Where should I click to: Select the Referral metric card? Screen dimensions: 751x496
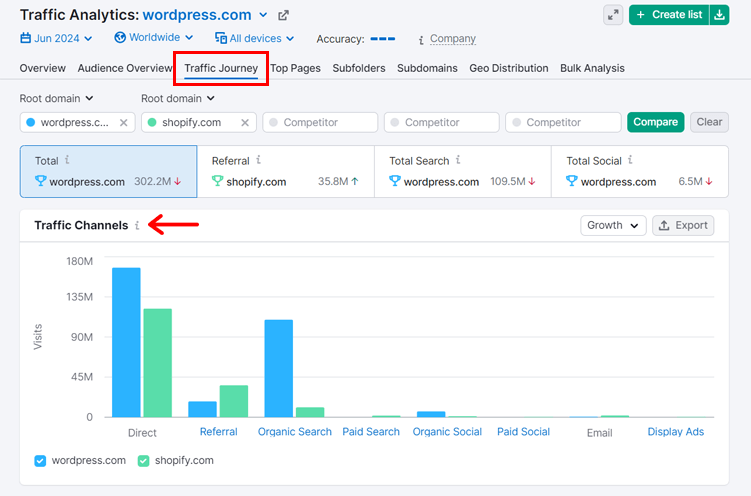point(285,171)
